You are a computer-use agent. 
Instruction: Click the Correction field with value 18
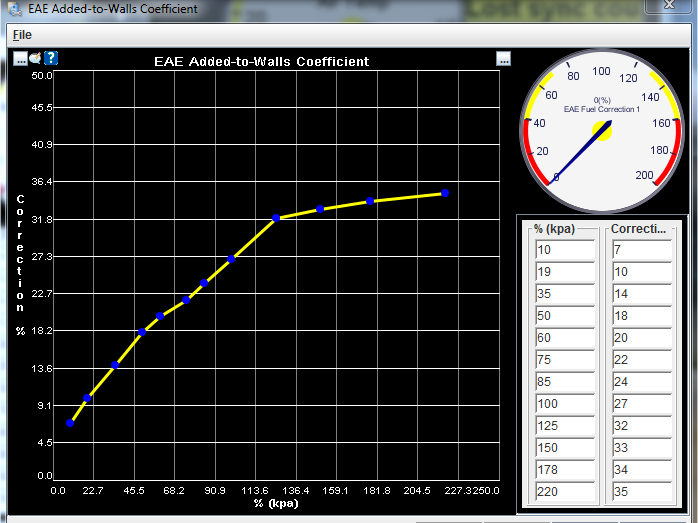coord(641,316)
